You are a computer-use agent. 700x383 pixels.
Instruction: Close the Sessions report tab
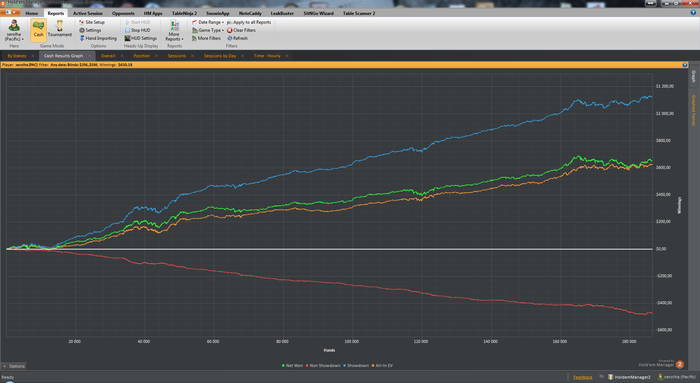(x=192, y=56)
